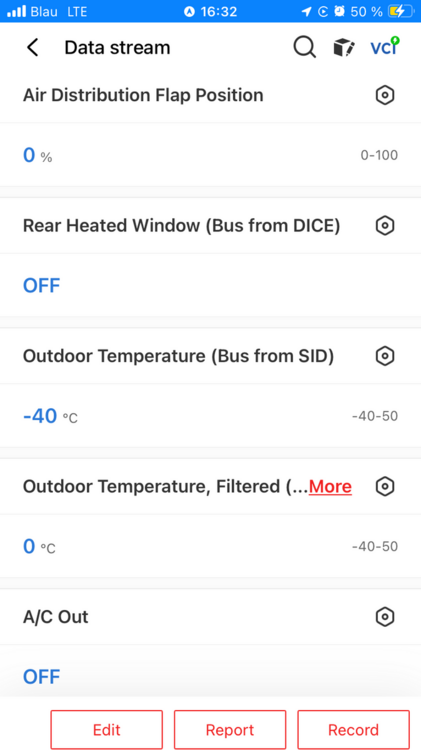Click the Edit button
421x750 pixels.
pyautogui.click(x=107, y=730)
